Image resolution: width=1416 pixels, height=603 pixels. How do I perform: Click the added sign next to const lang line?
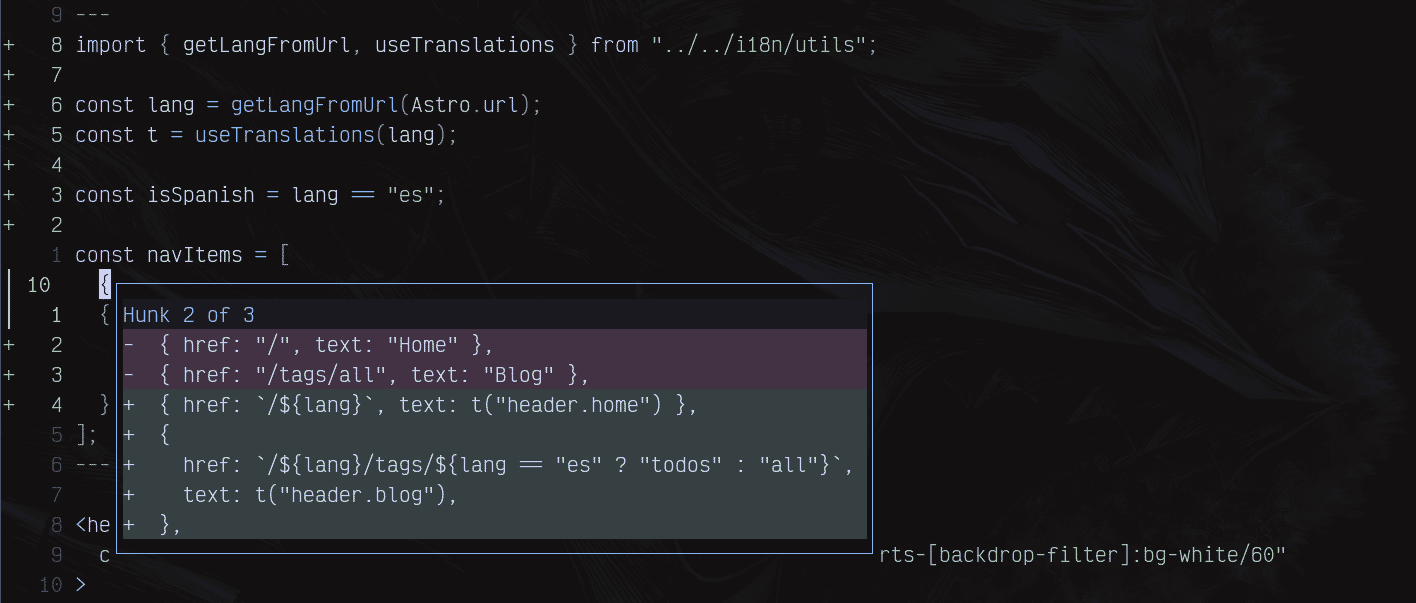(8, 105)
